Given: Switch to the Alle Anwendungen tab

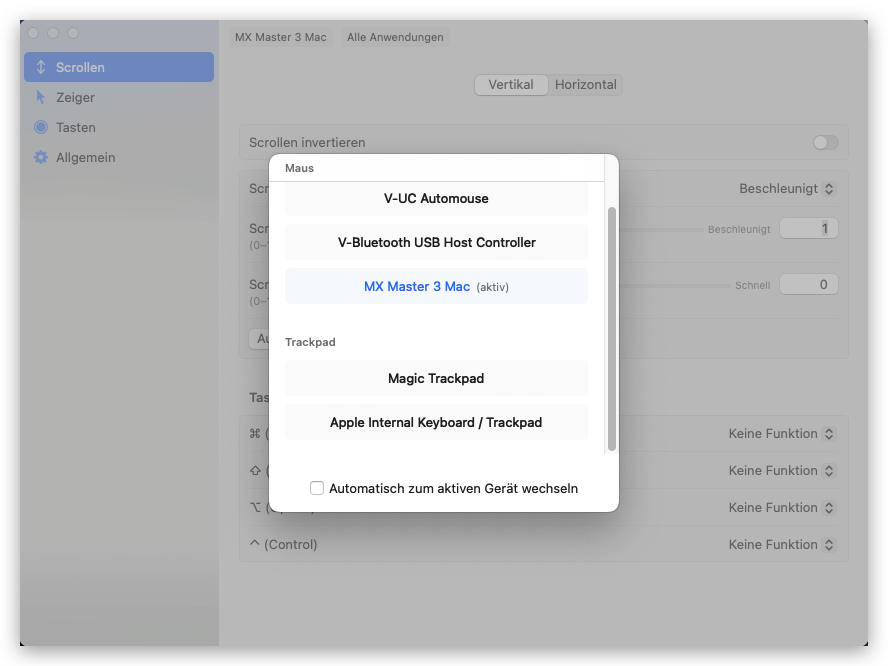Looking at the screenshot, I should 394,37.
